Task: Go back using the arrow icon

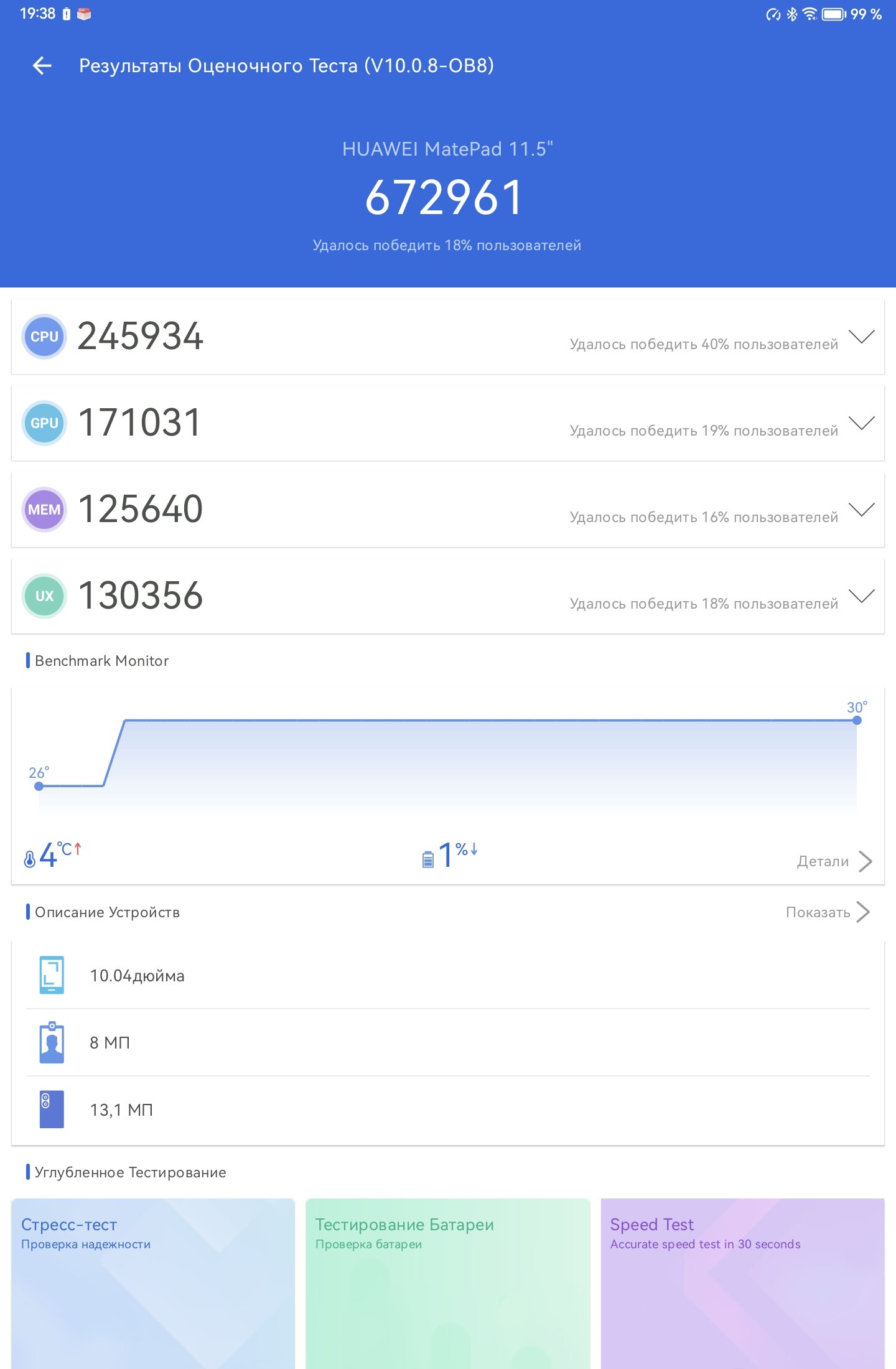Action: tap(42, 65)
